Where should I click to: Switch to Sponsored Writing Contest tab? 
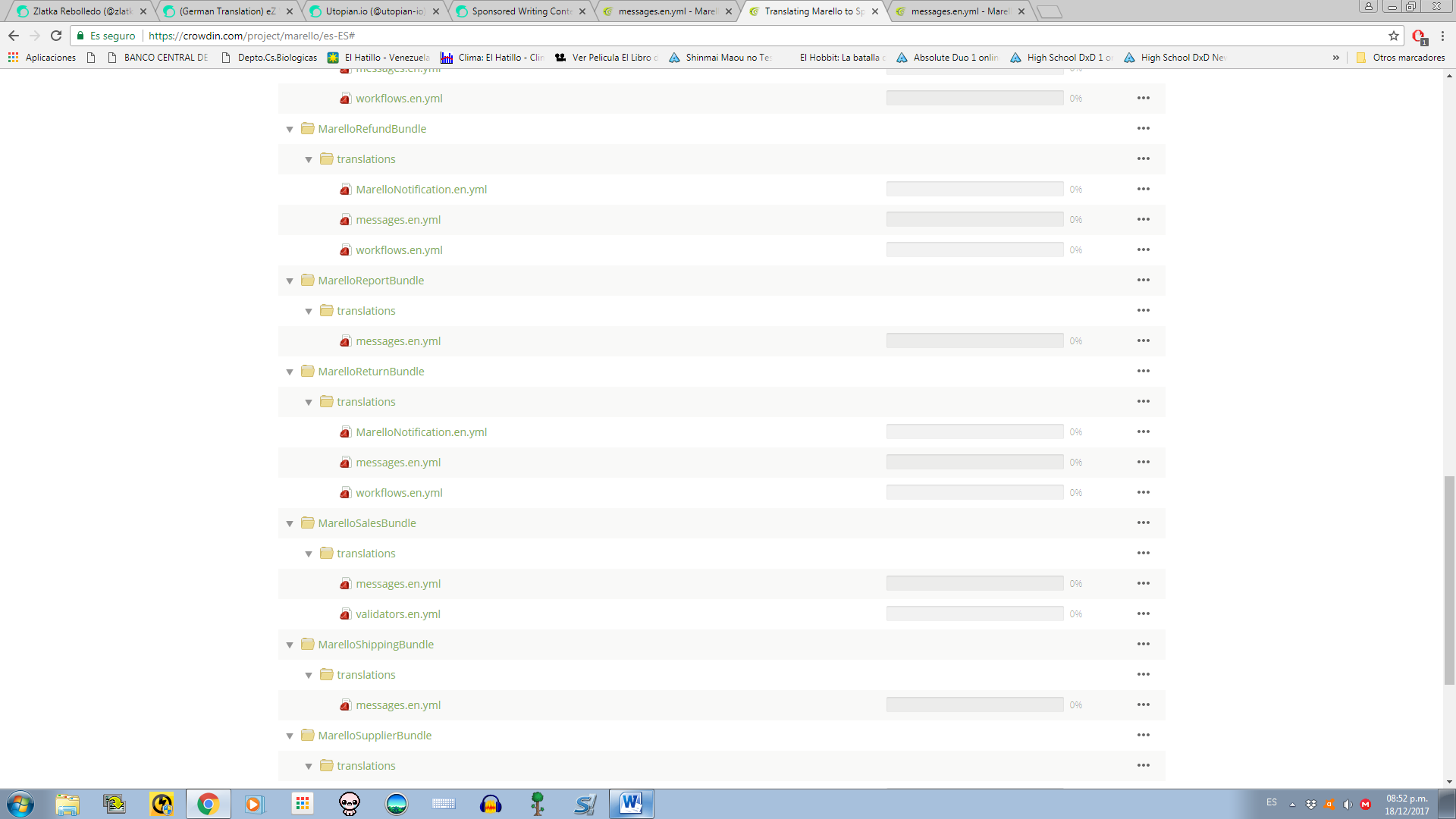point(521,11)
